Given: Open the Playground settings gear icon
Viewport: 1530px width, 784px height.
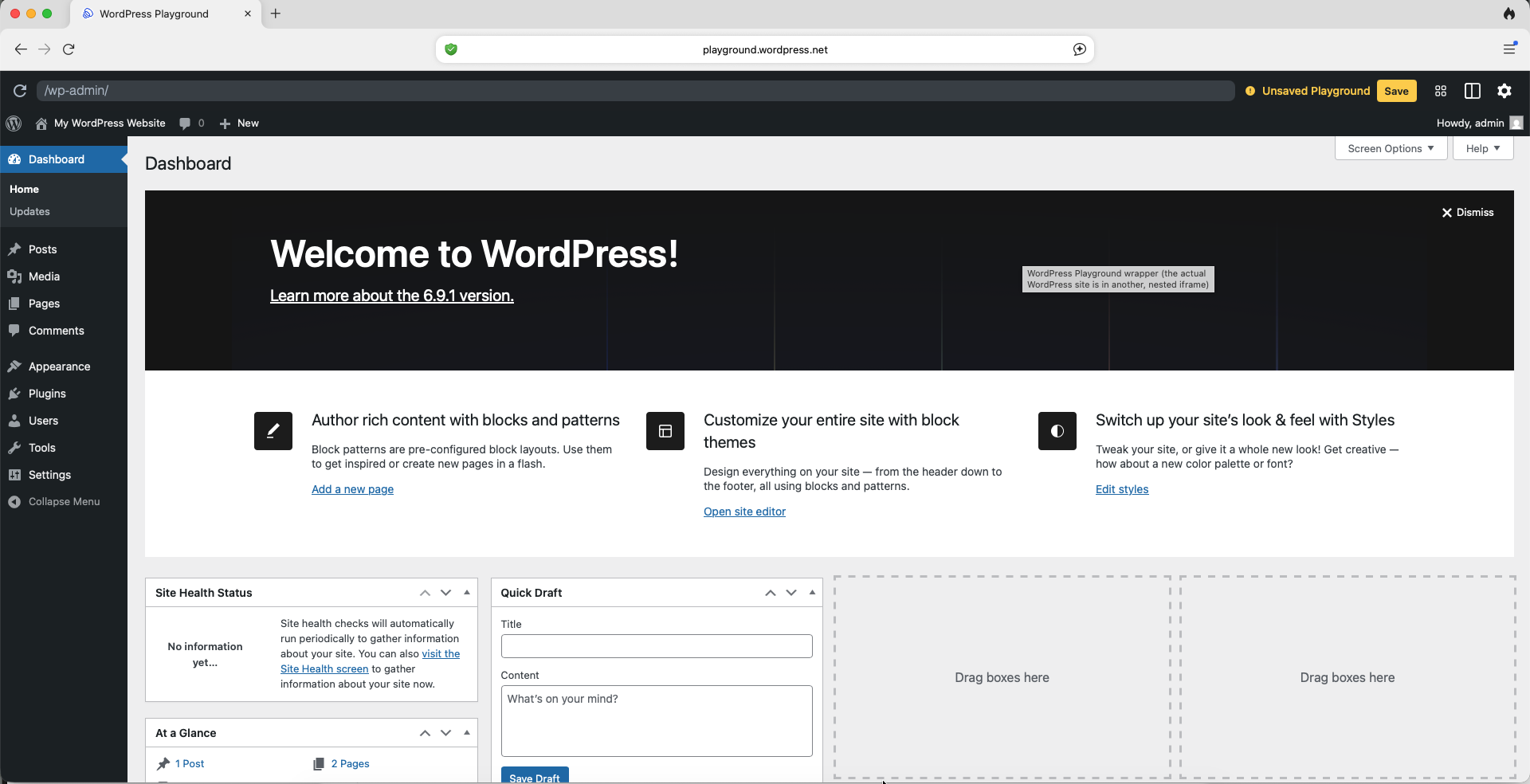Looking at the screenshot, I should [x=1504, y=91].
